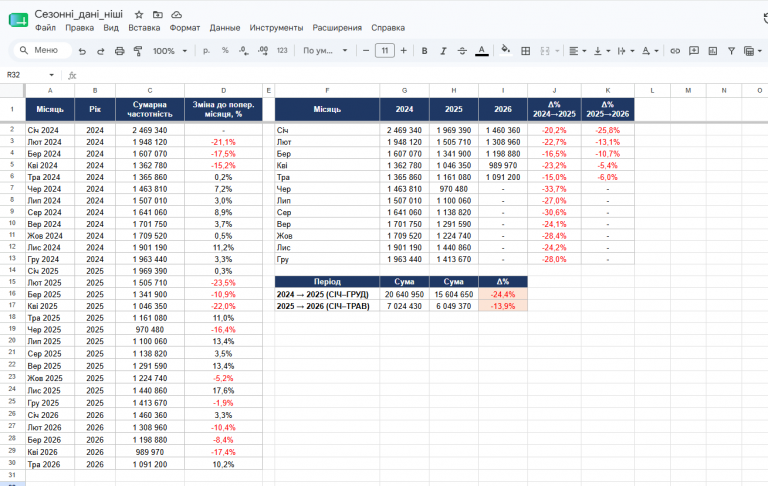This screenshot has width=768, height=486.
Task: Open the Формат menu
Action: [185, 28]
